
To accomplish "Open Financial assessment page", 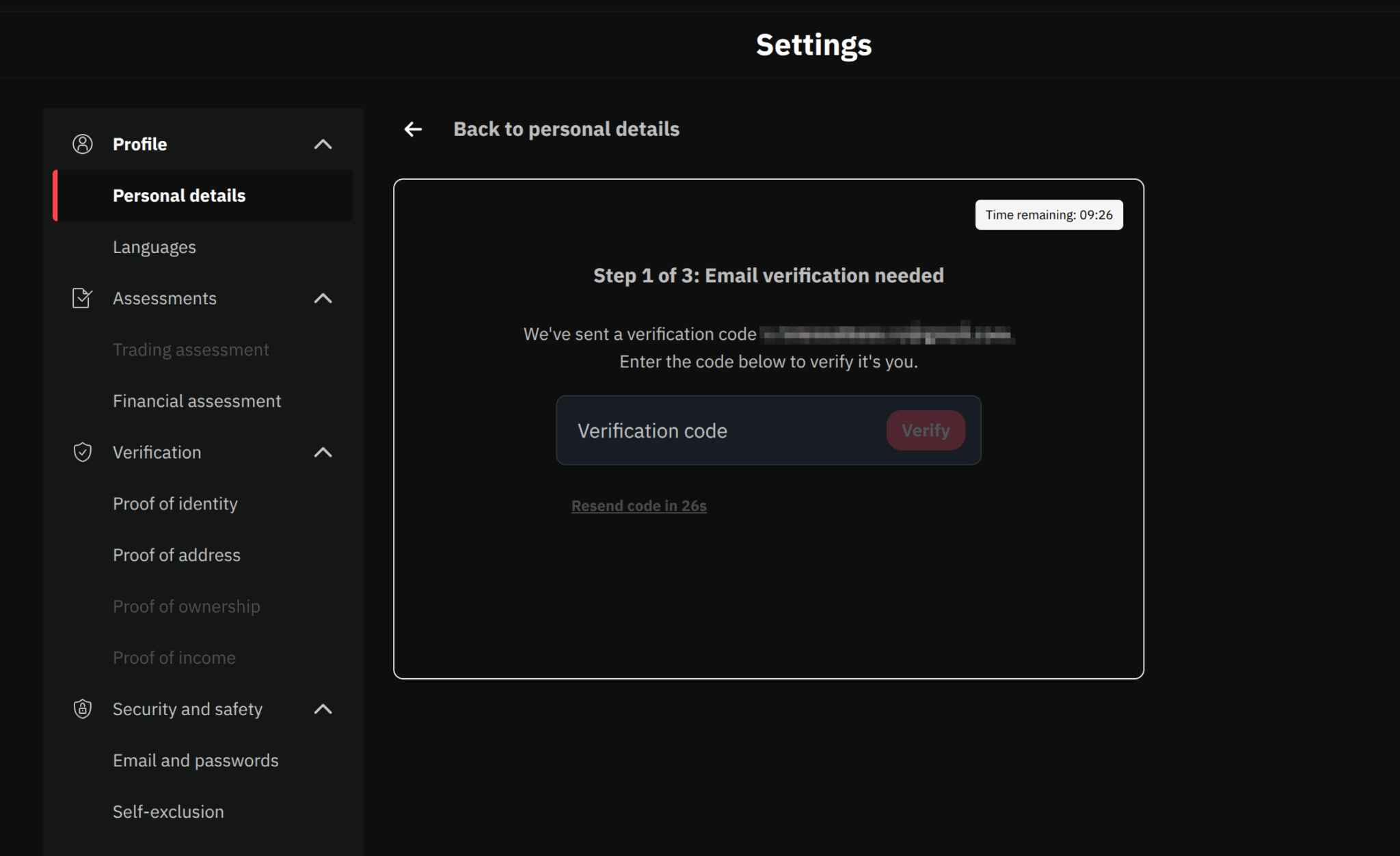I will (x=197, y=401).
